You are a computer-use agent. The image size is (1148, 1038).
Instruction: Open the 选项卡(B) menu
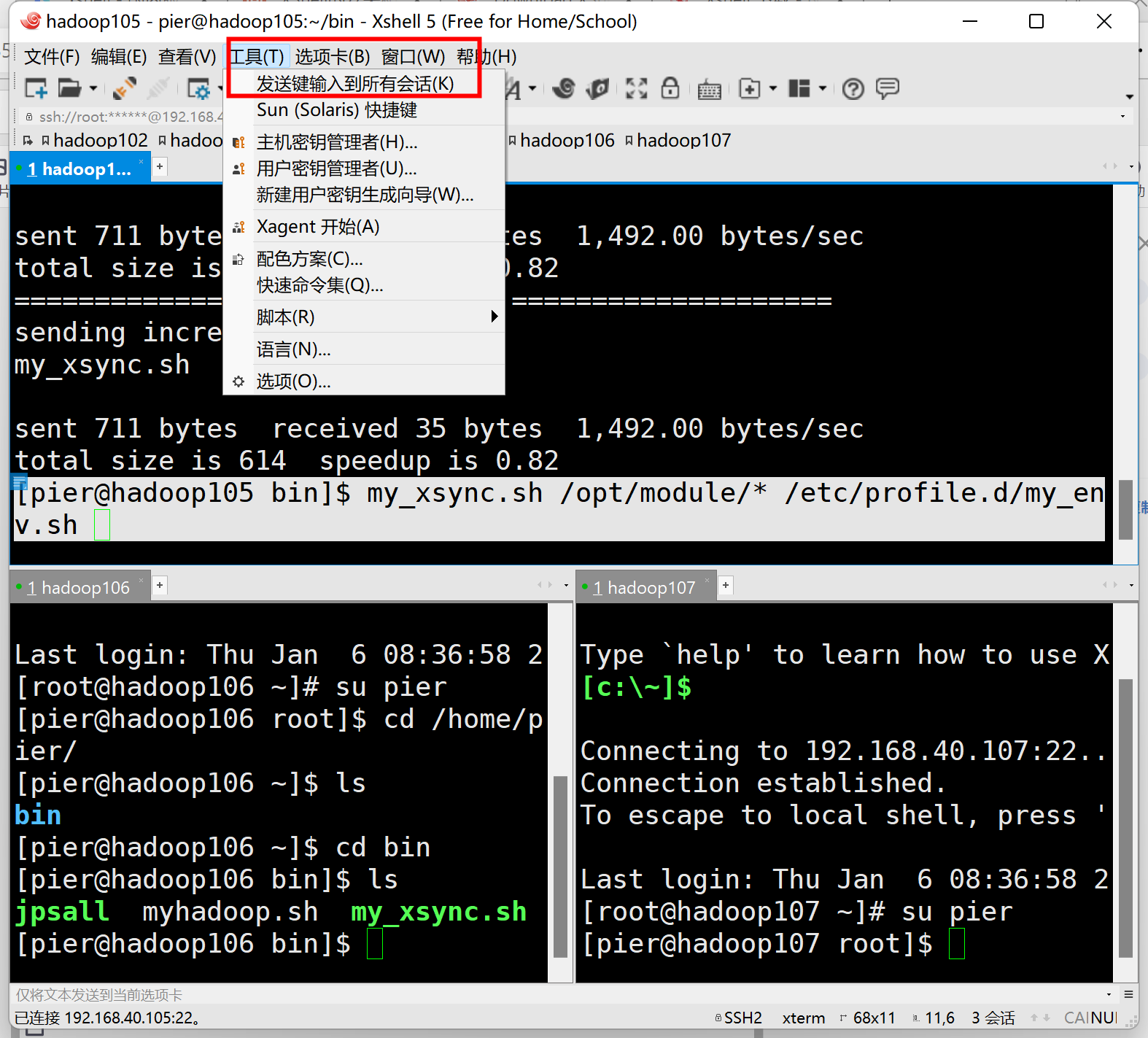tap(333, 57)
